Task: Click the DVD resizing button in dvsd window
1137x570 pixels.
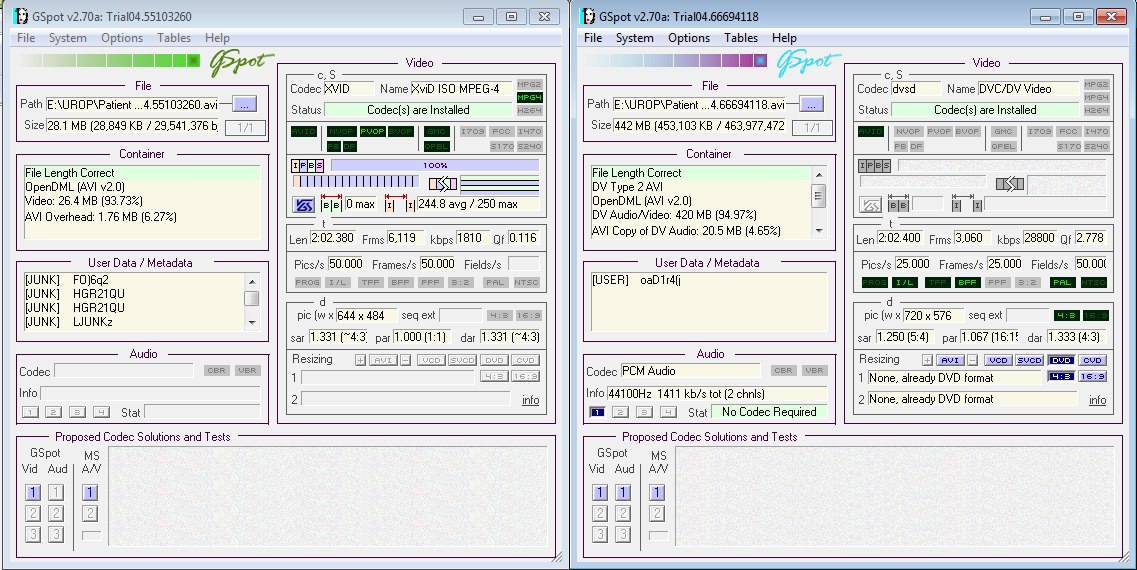Action: pos(1061,360)
